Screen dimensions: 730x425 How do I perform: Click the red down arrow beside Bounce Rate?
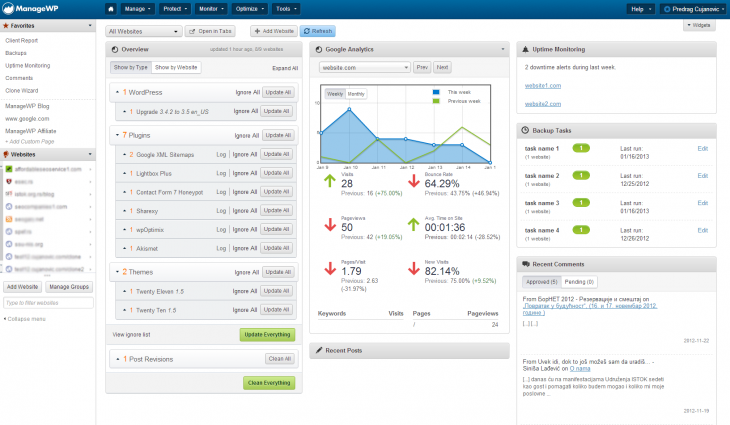[x=414, y=181]
